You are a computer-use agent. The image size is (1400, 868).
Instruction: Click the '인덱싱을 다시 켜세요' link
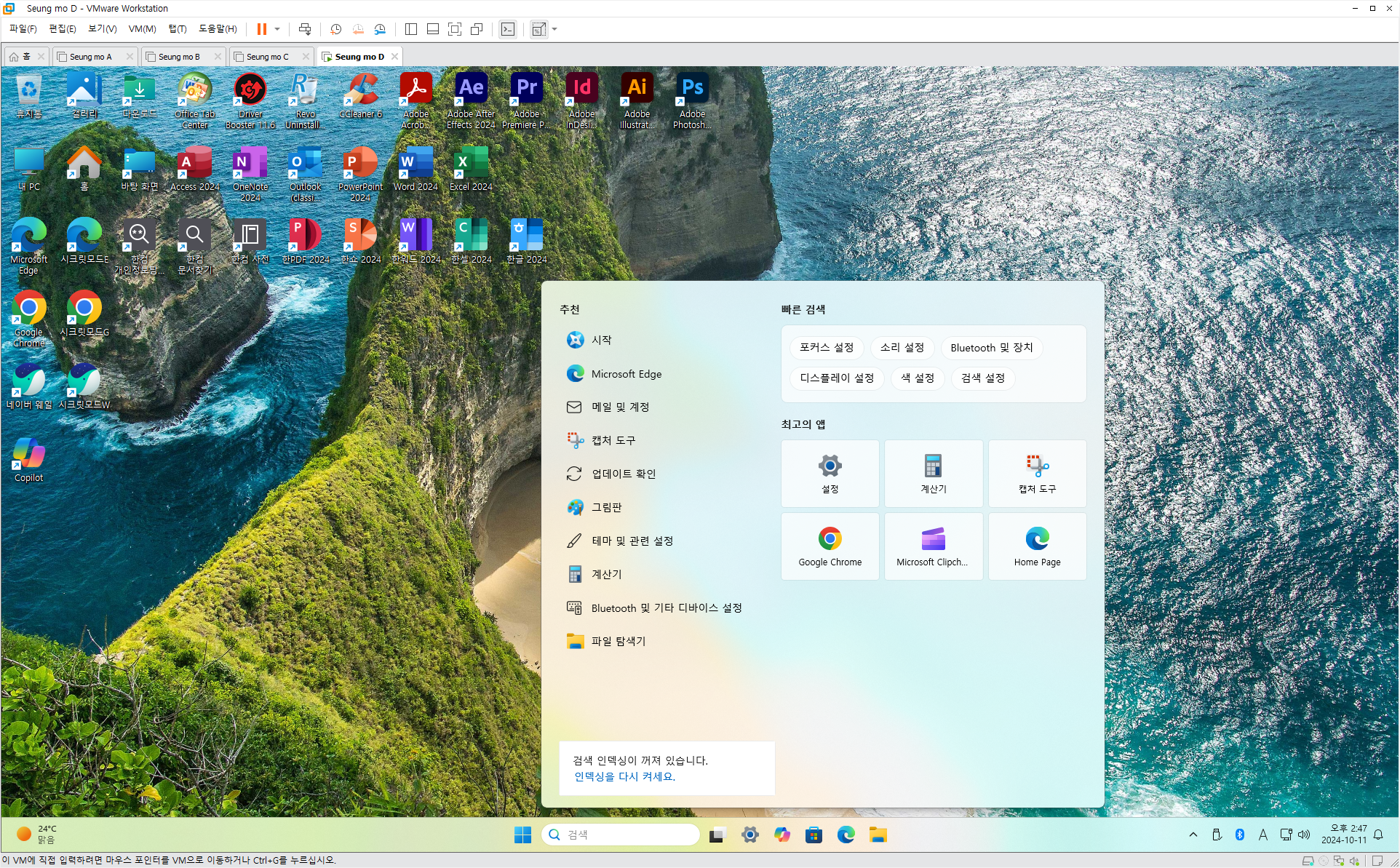624,776
